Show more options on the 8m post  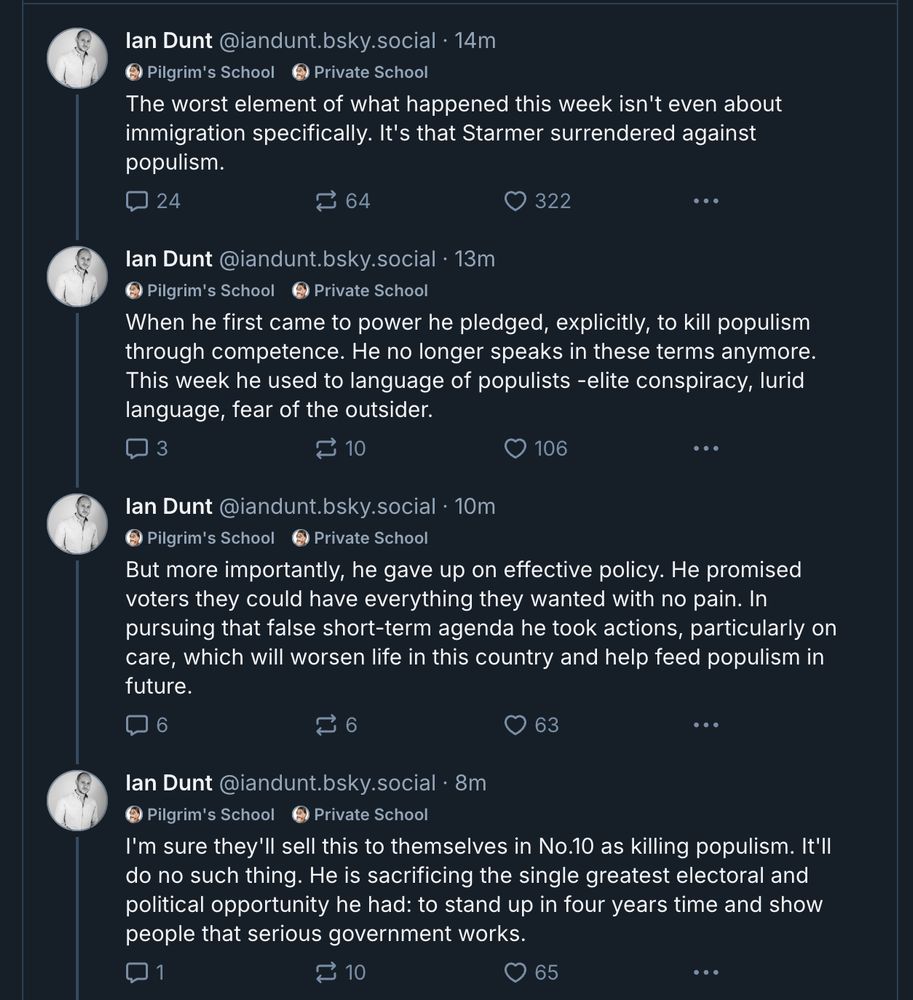click(706, 972)
